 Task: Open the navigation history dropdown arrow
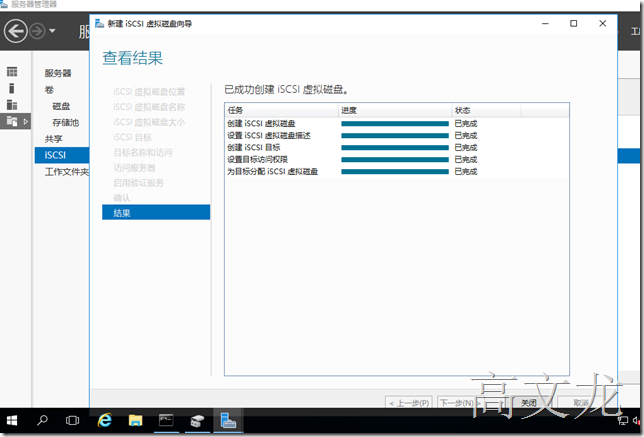52,31
